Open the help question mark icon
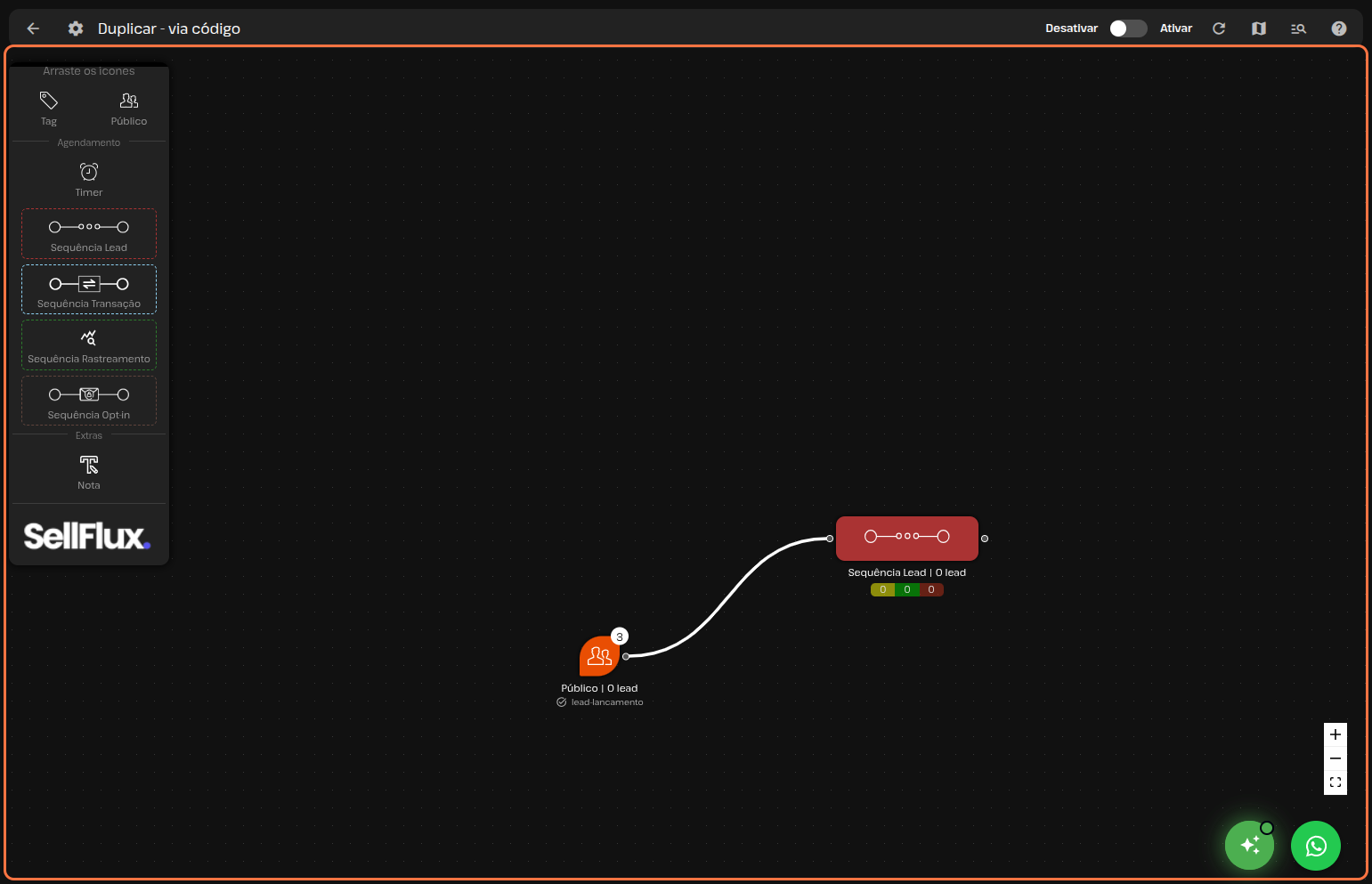Image resolution: width=1372 pixels, height=884 pixels. click(x=1338, y=28)
